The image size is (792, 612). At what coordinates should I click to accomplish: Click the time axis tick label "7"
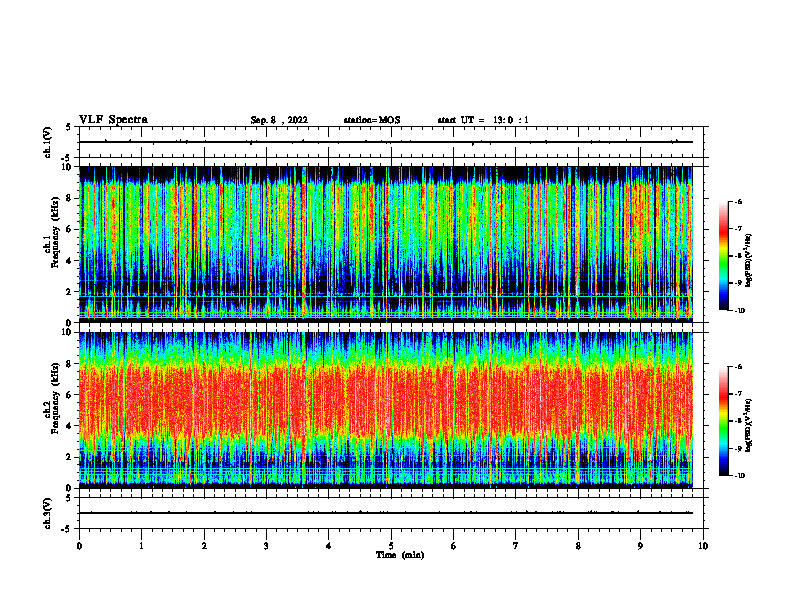coord(516,546)
